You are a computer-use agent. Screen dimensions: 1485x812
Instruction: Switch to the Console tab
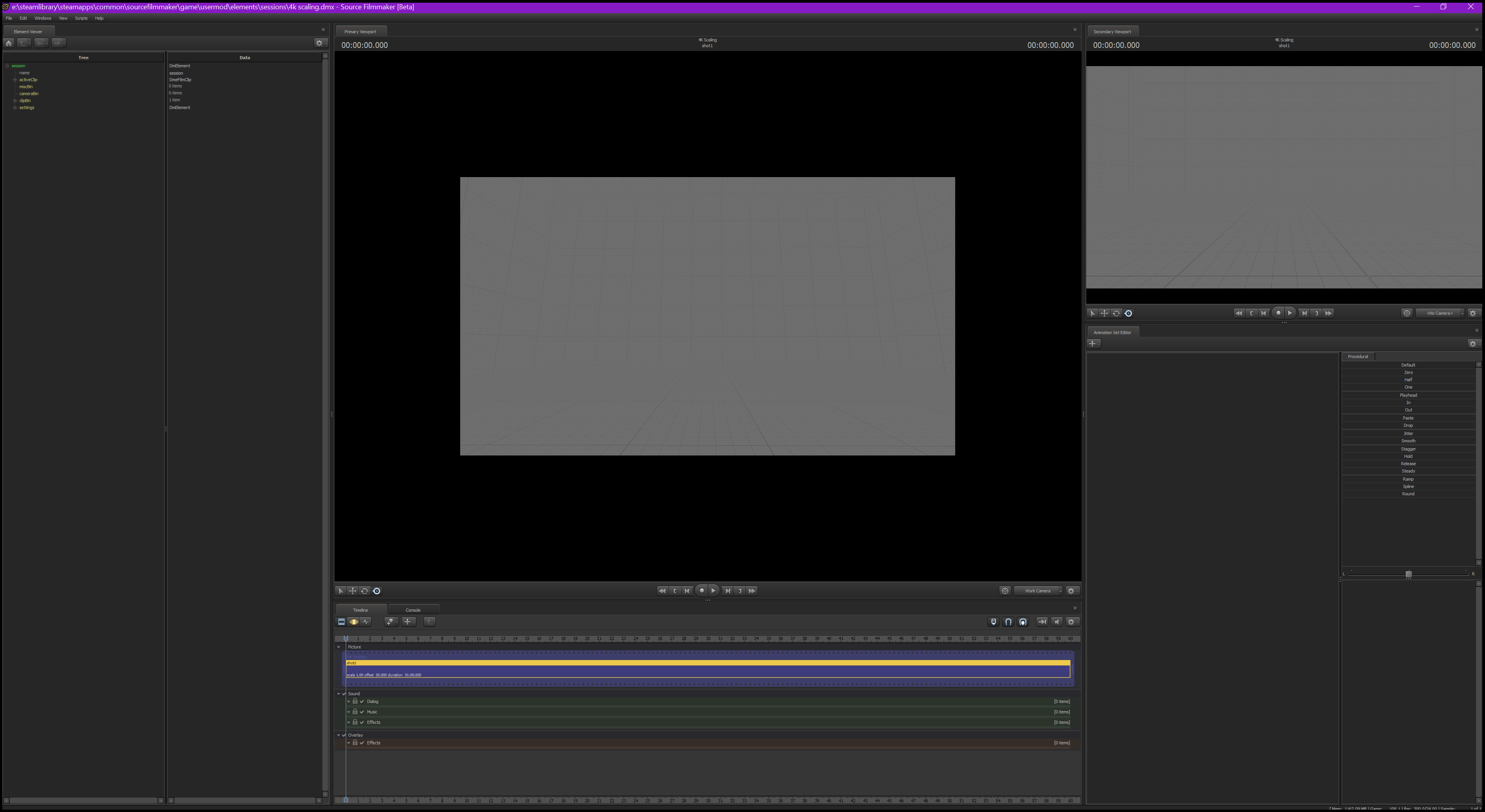(x=413, y=610)
